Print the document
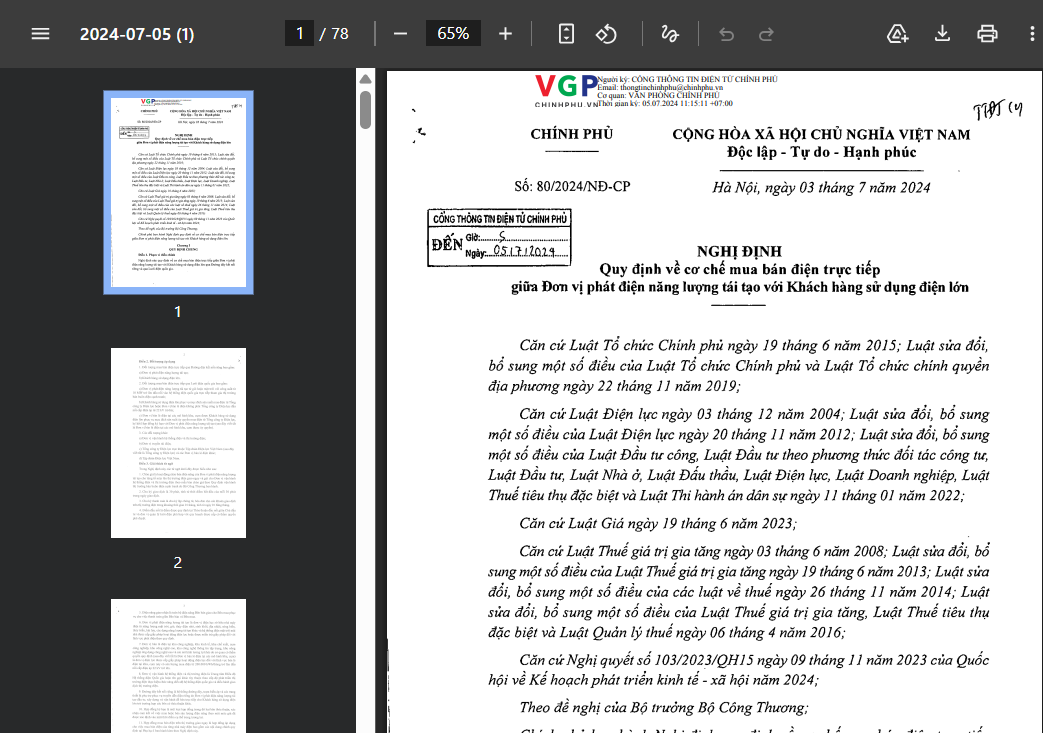The image size is (1043, 733). pyautogui.click(x=987, y=33)
